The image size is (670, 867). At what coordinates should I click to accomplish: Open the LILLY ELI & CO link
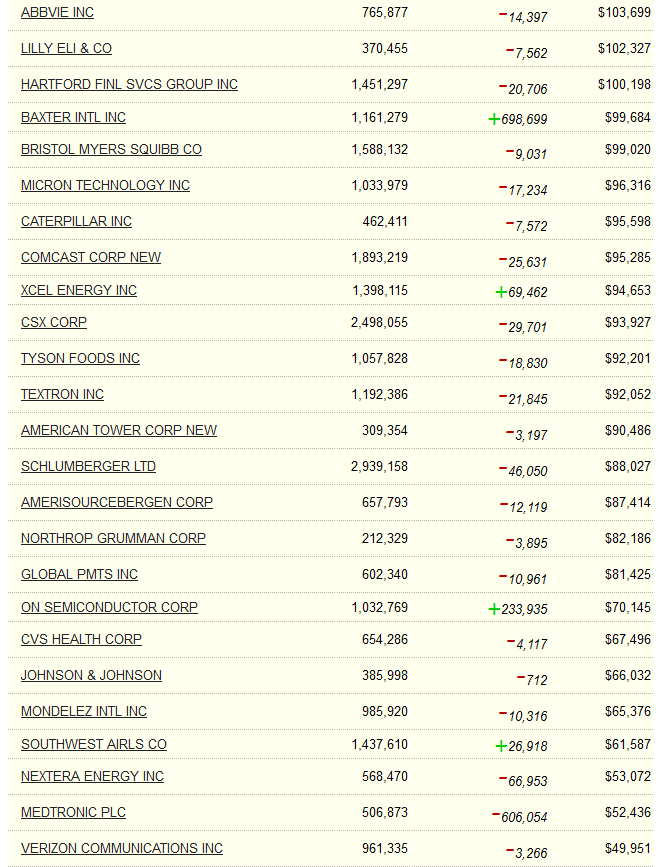click(66, 48)
